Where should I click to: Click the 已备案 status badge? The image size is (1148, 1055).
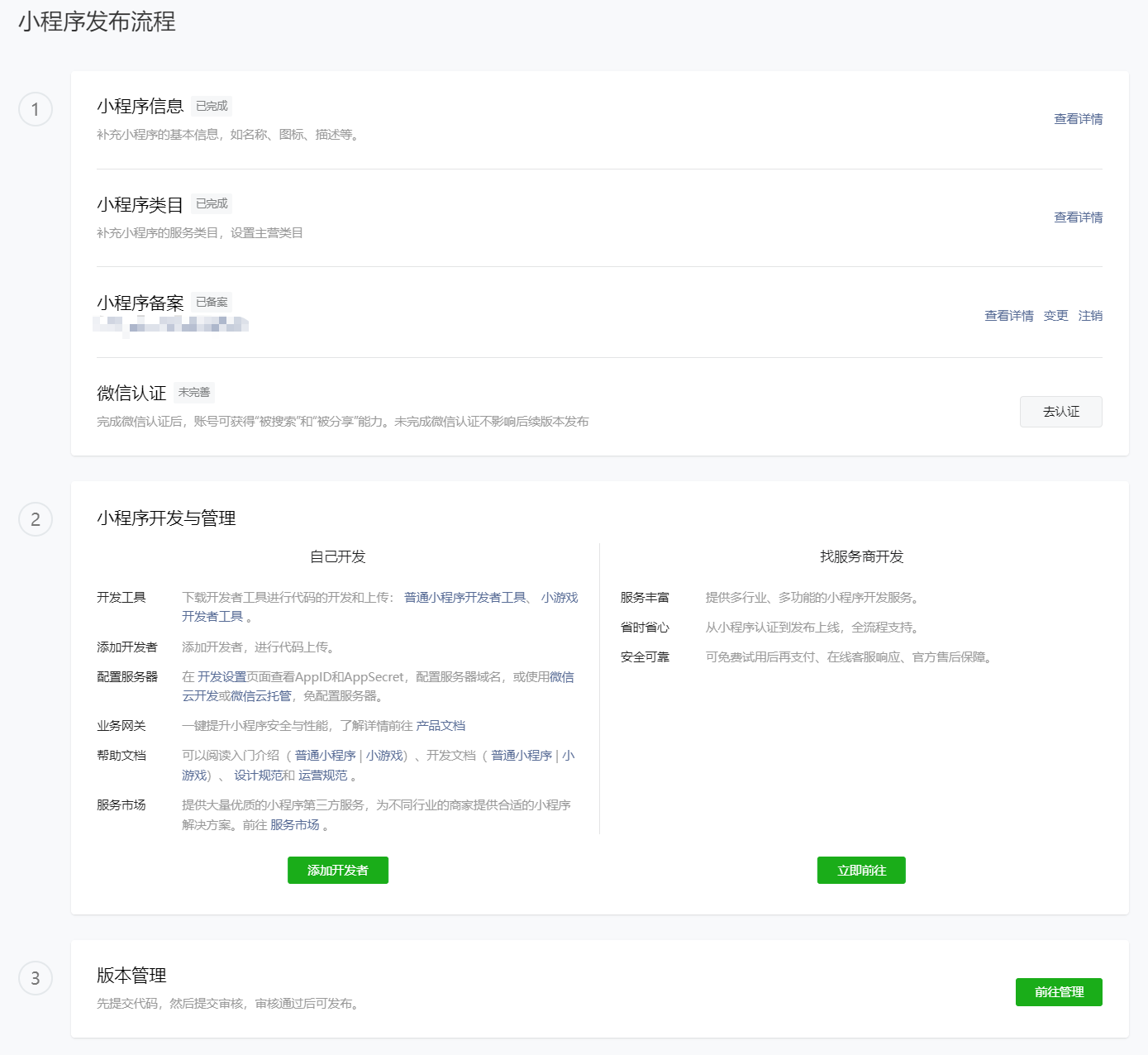(x=212, y=302)
